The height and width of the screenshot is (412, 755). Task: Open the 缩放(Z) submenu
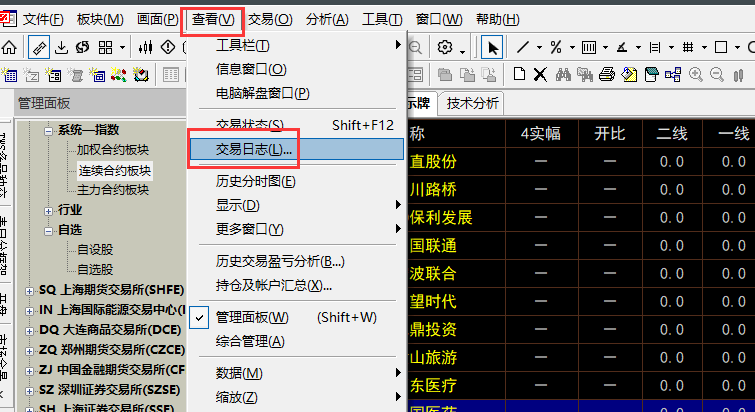pos(297,398)
